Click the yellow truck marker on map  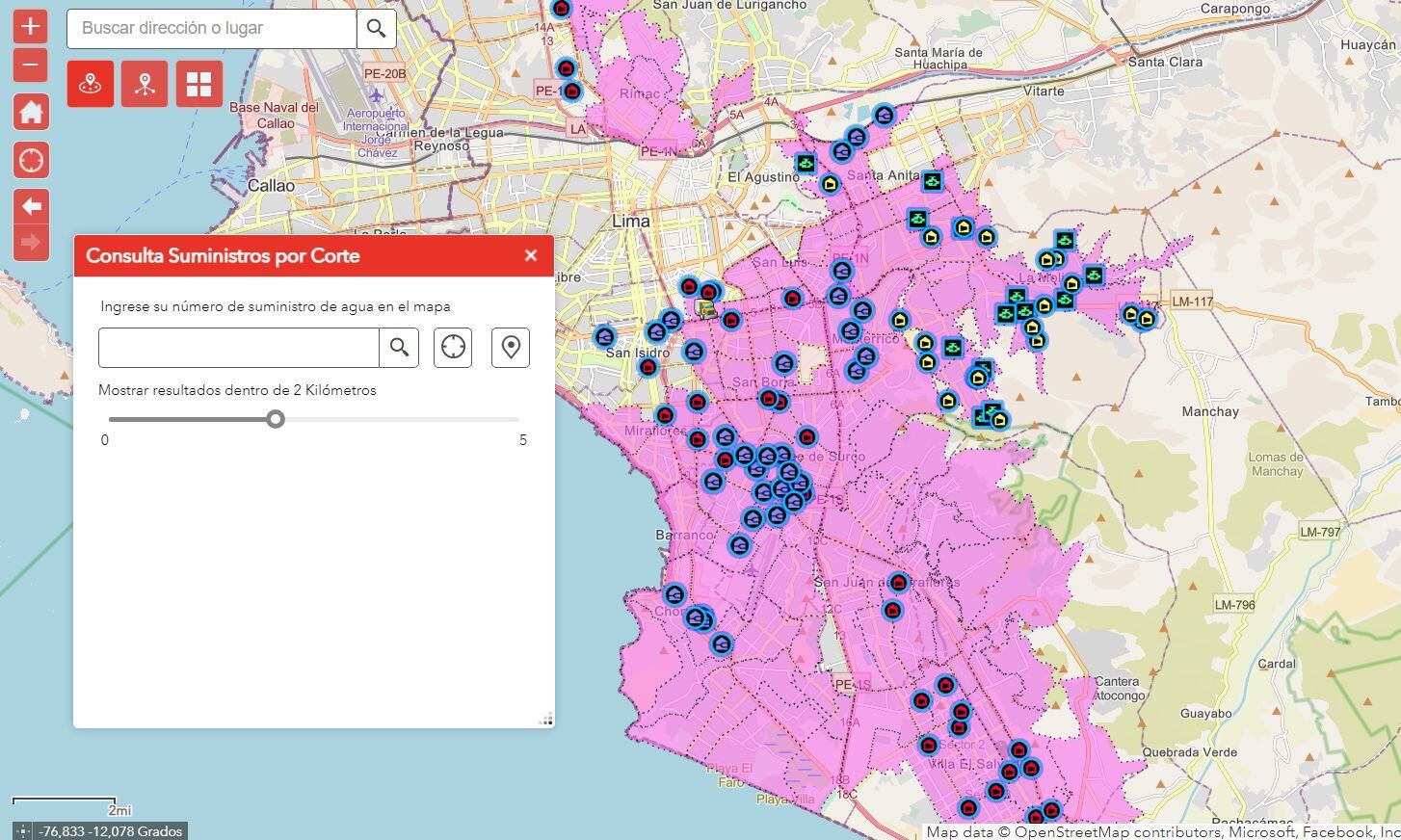[x=706, y=308]
